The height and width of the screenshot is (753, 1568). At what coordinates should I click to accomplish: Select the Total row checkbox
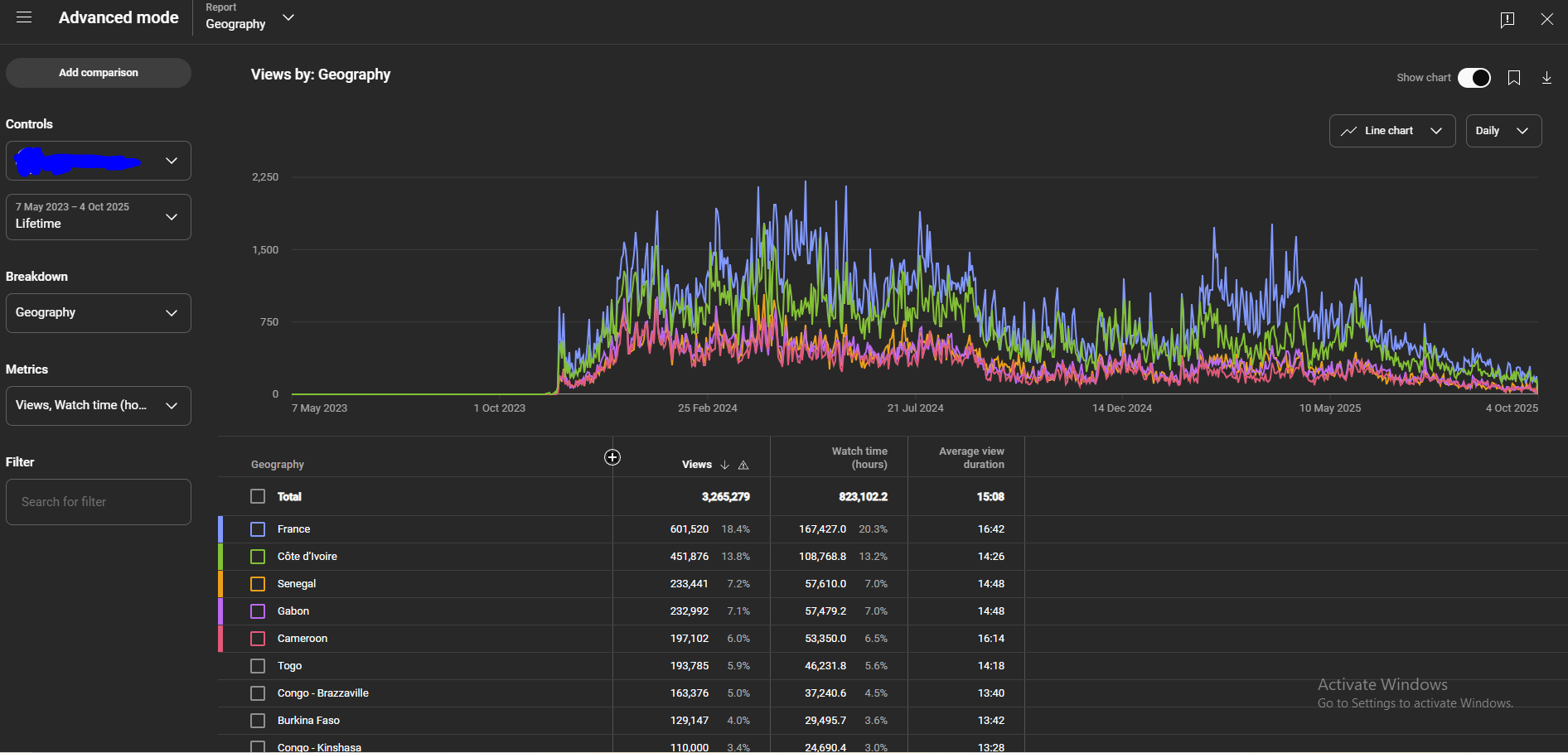(x=258, y=496)
